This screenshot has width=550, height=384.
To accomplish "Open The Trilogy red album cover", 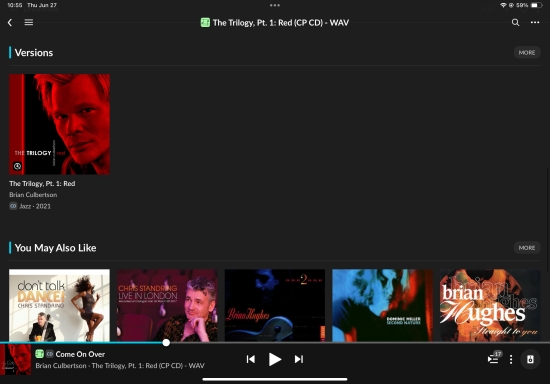I will coord(59,124).
